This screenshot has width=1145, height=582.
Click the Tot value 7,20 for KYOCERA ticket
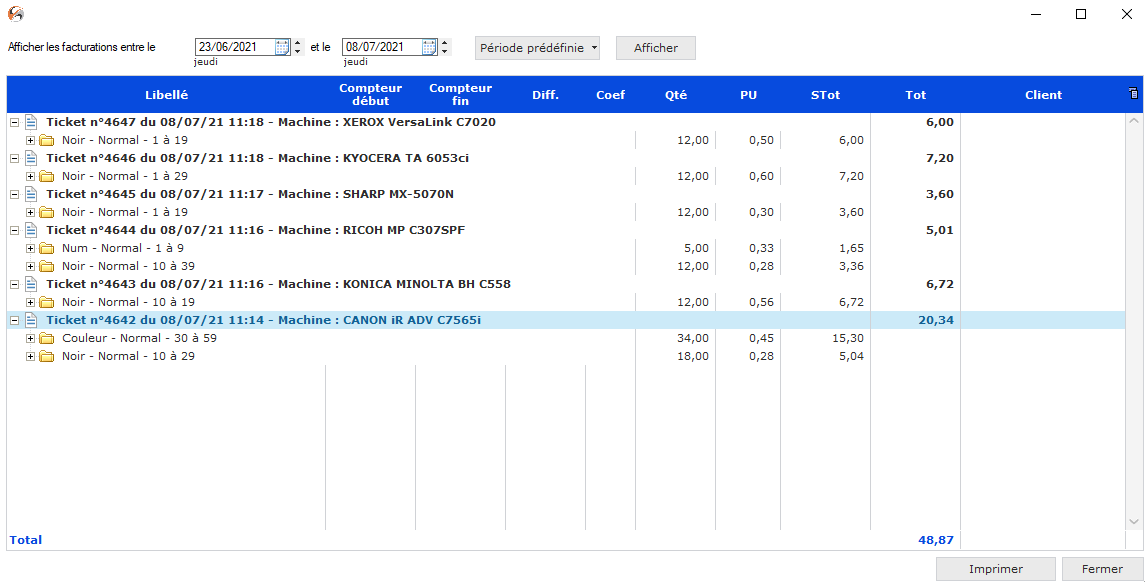coord(940,158)
